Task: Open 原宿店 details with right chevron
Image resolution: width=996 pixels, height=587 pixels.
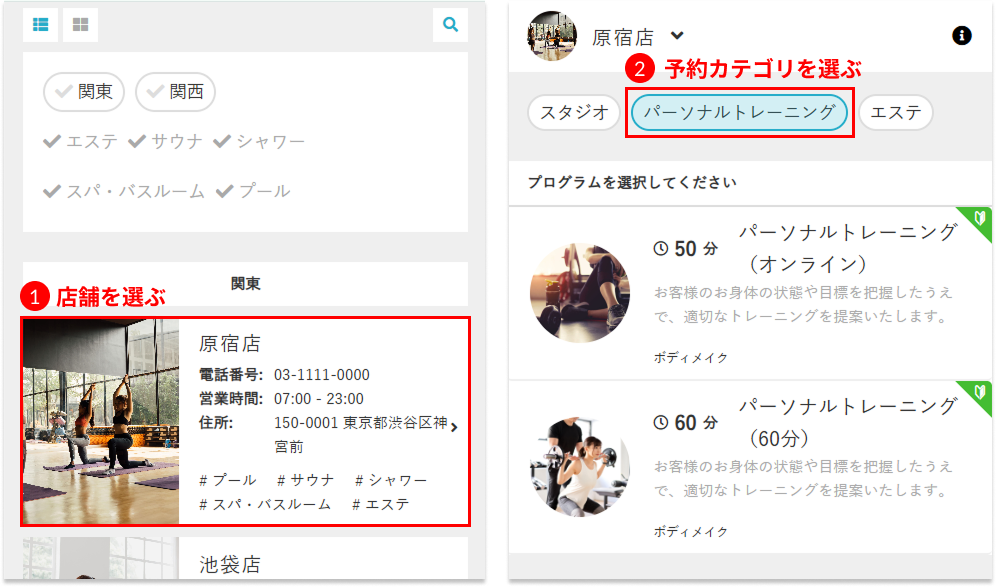Action: [454, 427]
